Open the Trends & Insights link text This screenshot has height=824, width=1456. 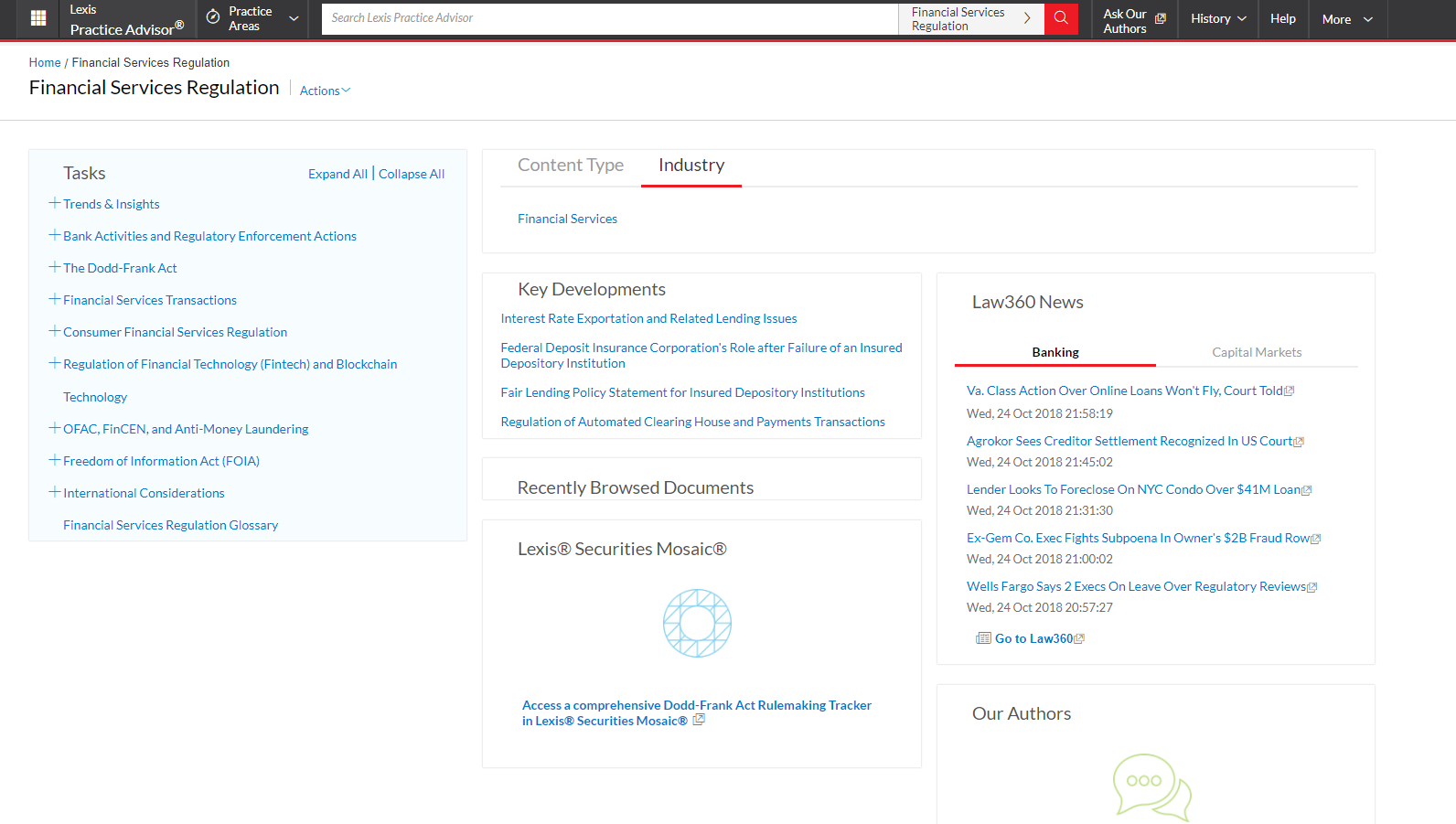pos(112,204)
